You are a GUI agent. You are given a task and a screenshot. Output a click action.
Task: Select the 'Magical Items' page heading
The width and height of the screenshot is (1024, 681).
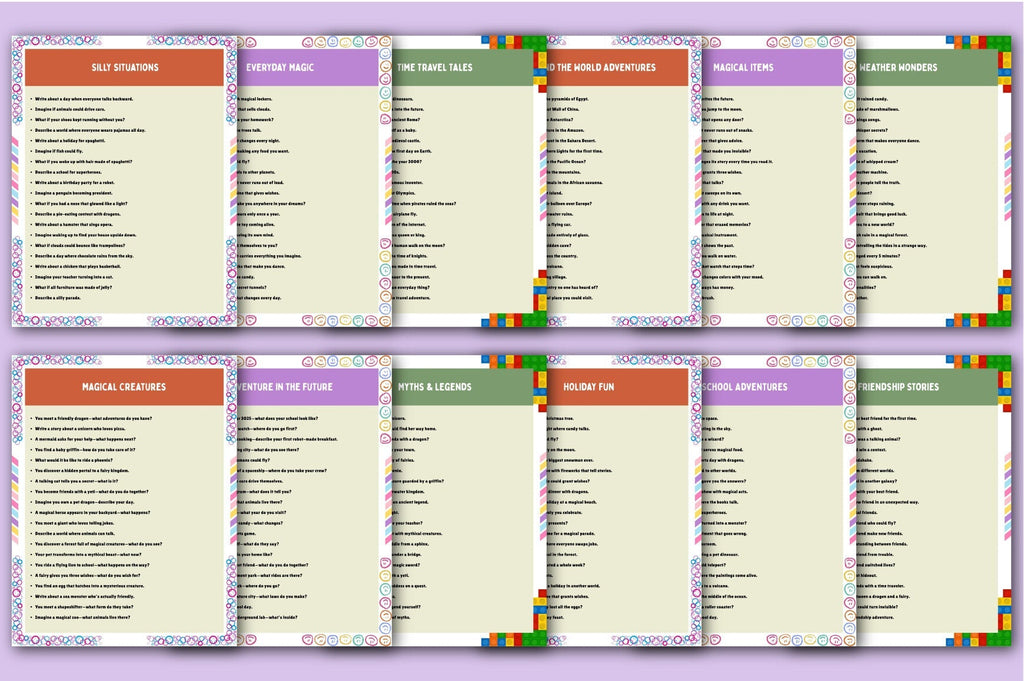(x=743, y=67)
